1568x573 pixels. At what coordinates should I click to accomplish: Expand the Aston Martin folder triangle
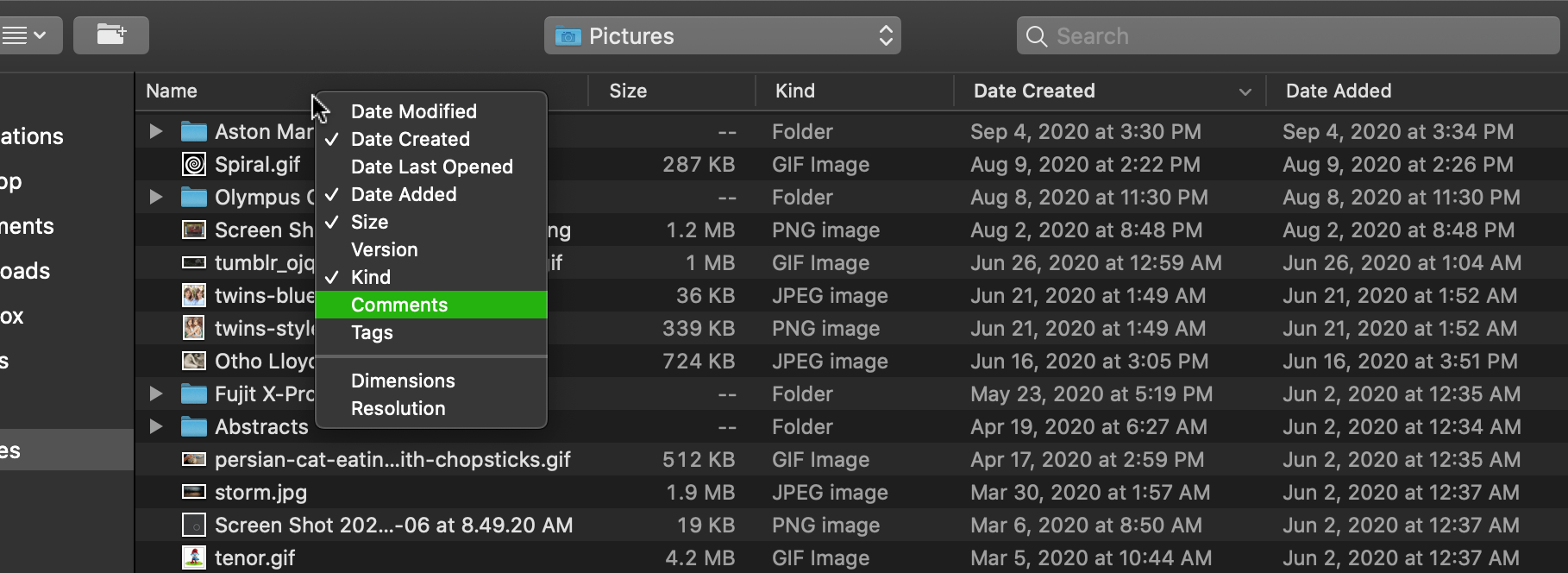(156, 131)
